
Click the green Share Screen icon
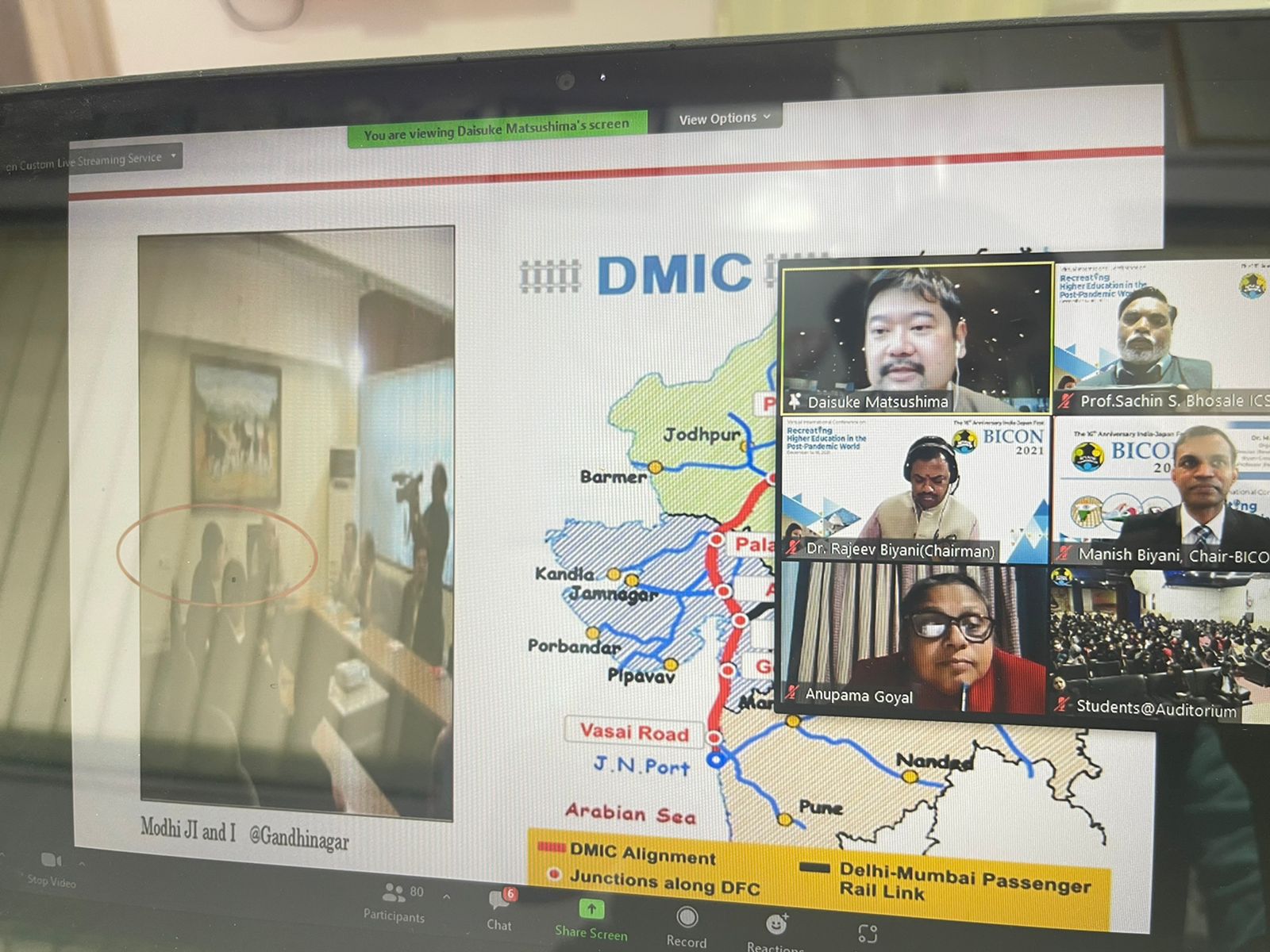[591, 909]
